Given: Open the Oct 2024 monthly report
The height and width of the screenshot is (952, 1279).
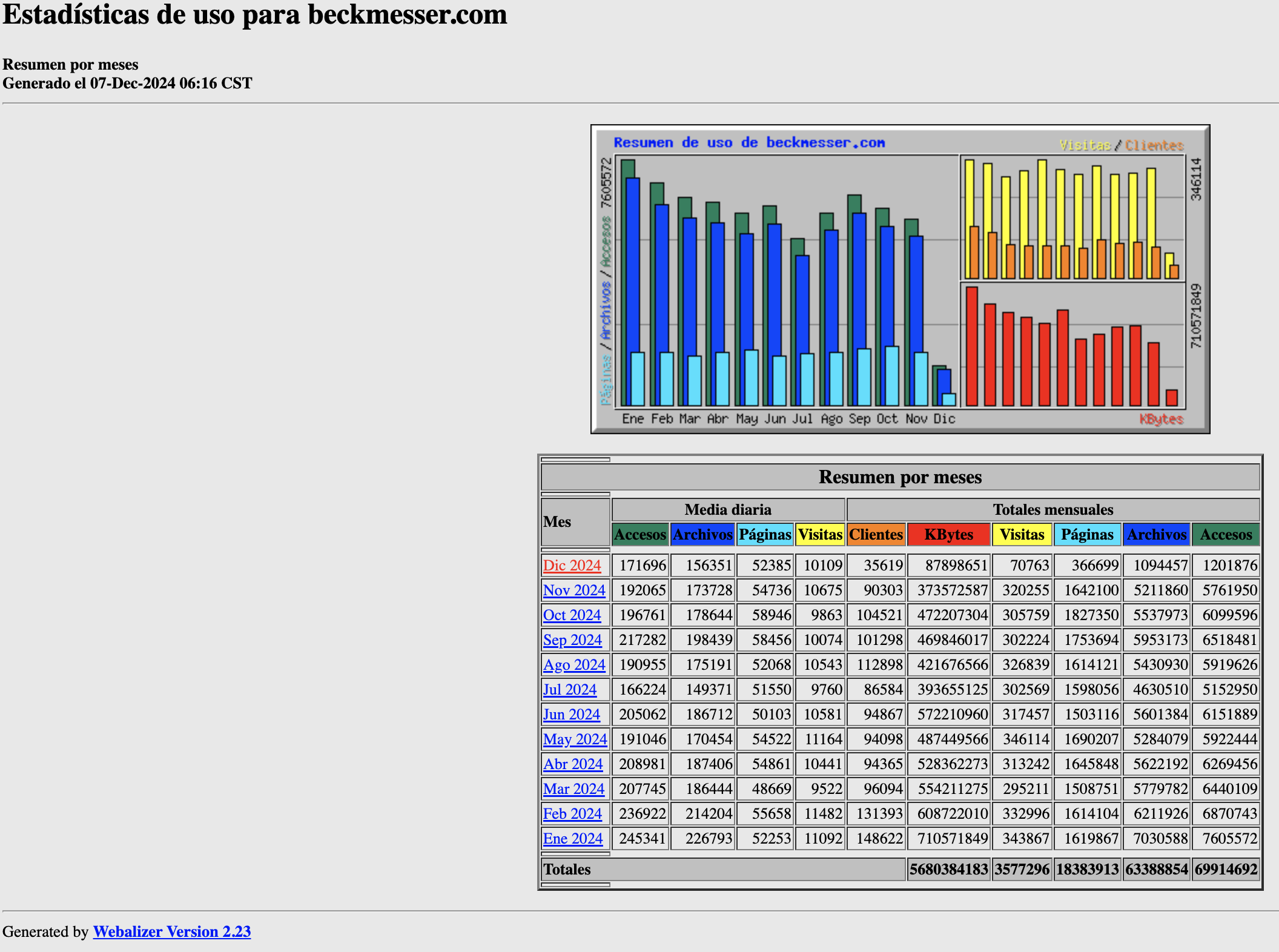Looking at the screenshot, I should (x=572, y=615).
